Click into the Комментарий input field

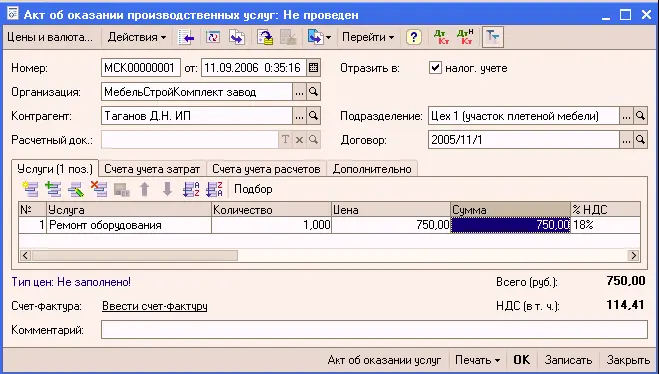[x=374, y=329]
